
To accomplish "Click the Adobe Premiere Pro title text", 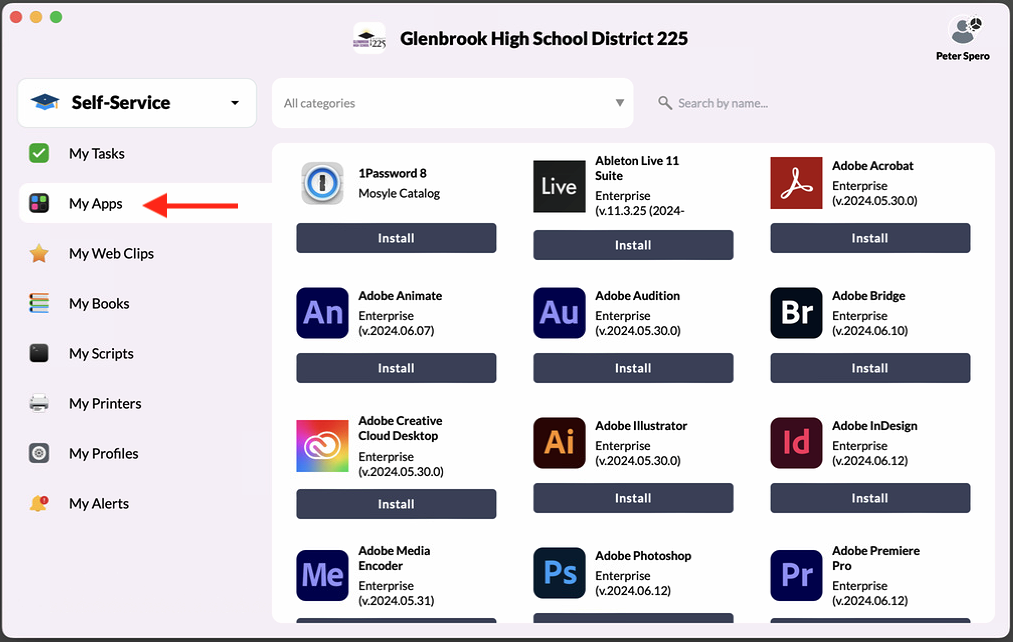I will [x=875, y=558].
